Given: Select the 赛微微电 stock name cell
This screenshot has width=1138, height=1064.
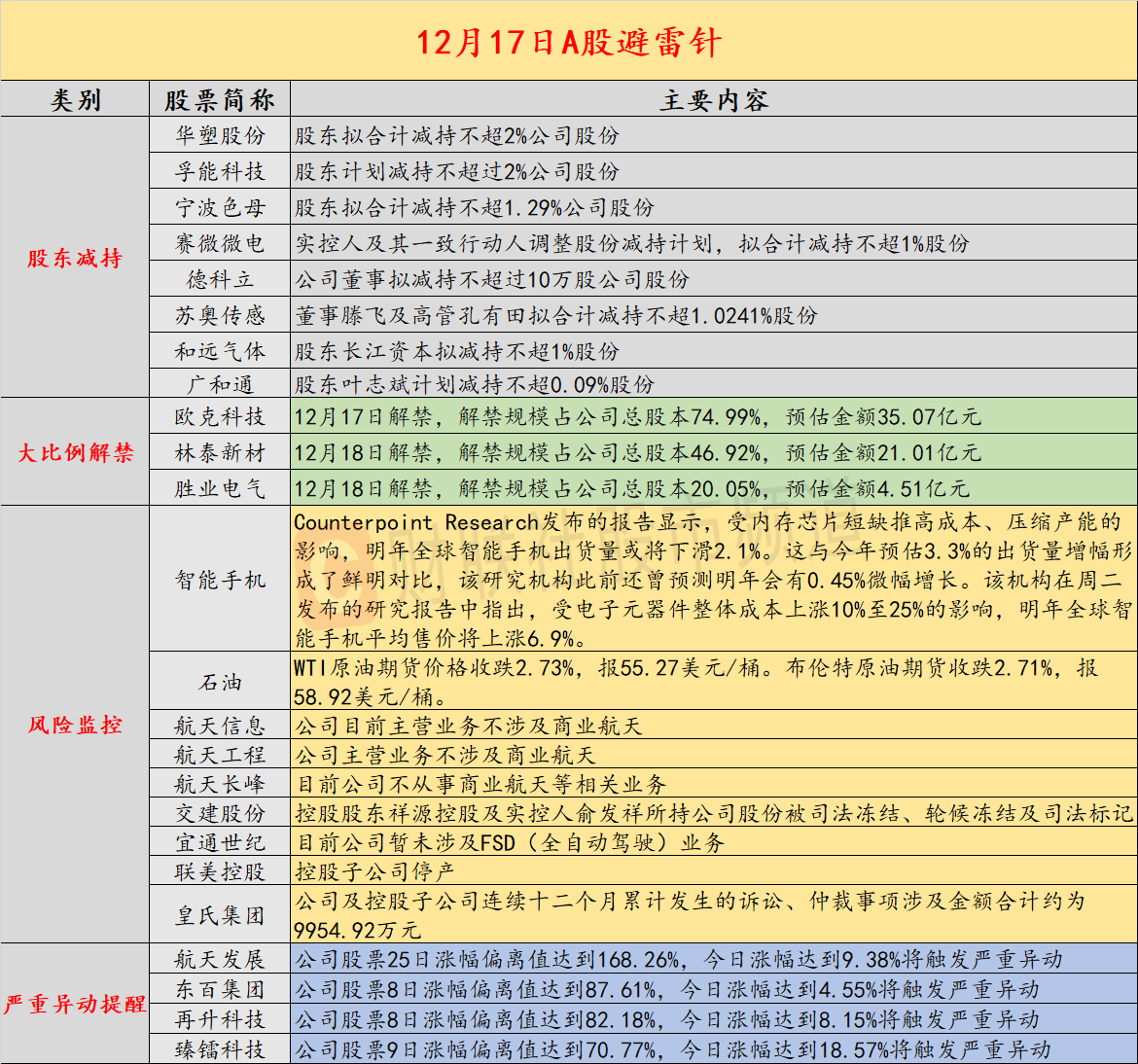Looking at the screenshot, I should [220, 242].
